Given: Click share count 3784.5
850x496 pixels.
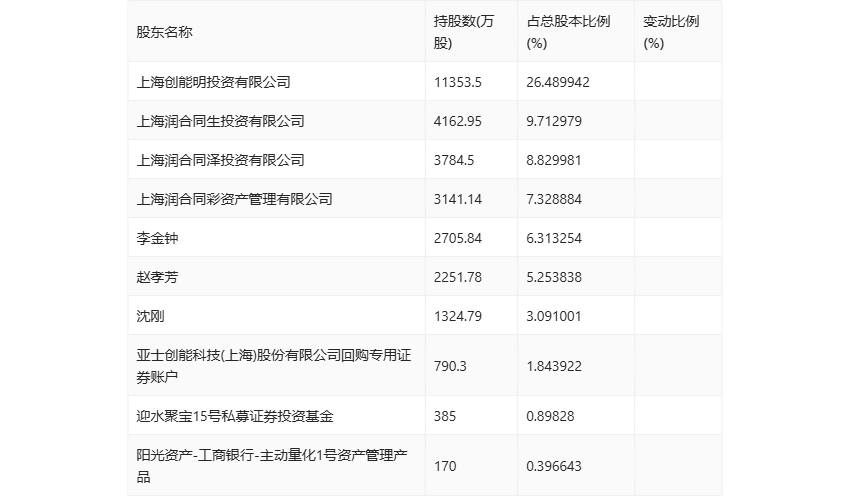Looking at the screenshot, I should tap(454, 160).
